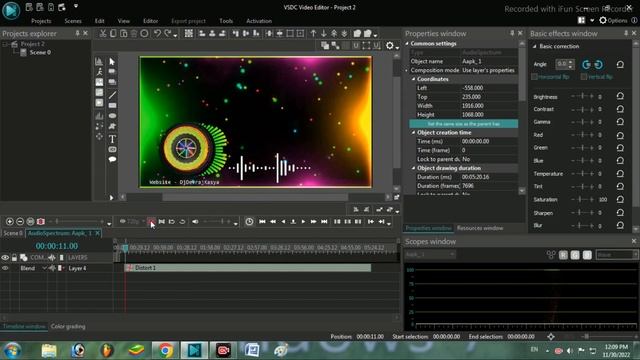640x360 pixels.
Task: Click the timeline zoom out minus icon
Action: [x=20, y=222]
